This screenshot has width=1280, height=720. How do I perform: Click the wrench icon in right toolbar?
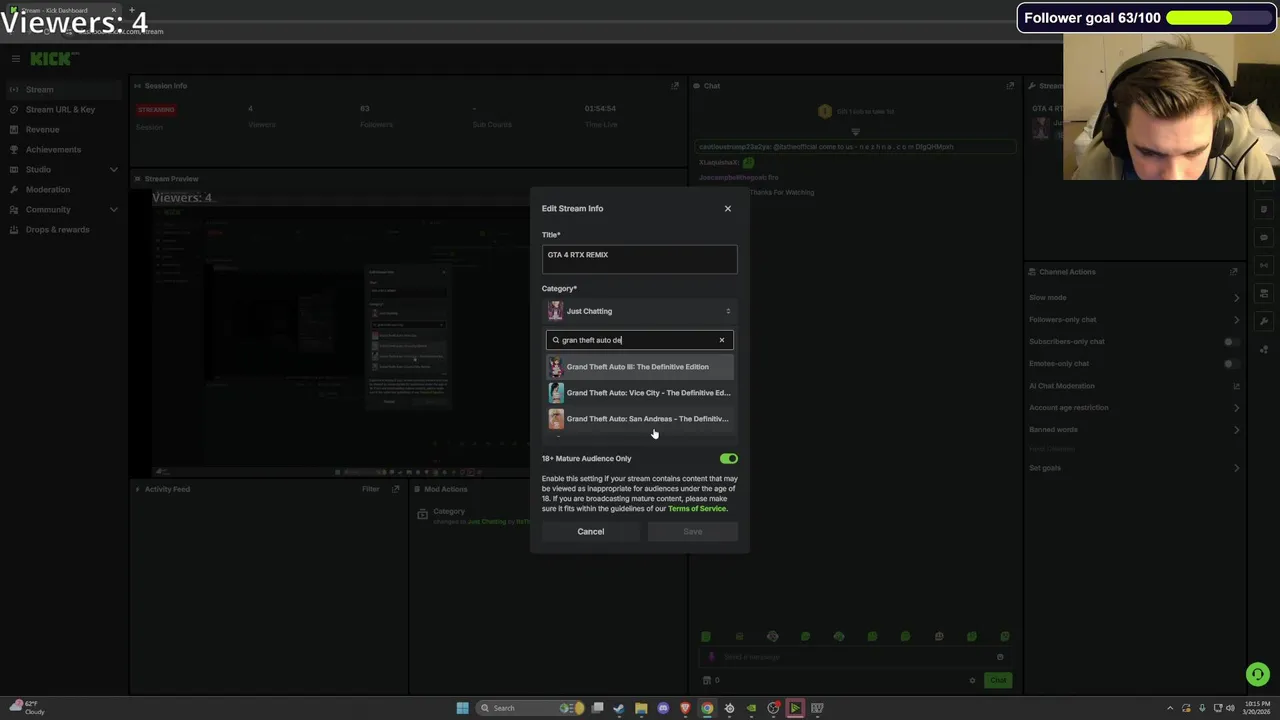click(x=1264, y=321)
